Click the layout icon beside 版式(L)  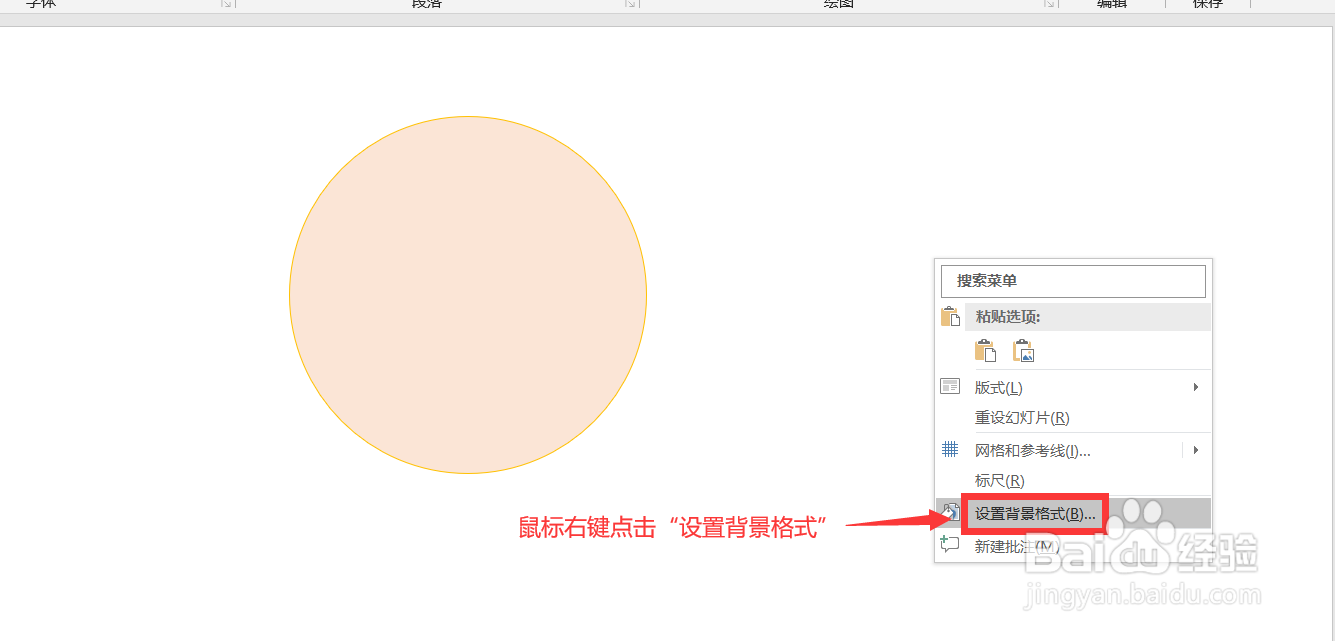(950, 386)
